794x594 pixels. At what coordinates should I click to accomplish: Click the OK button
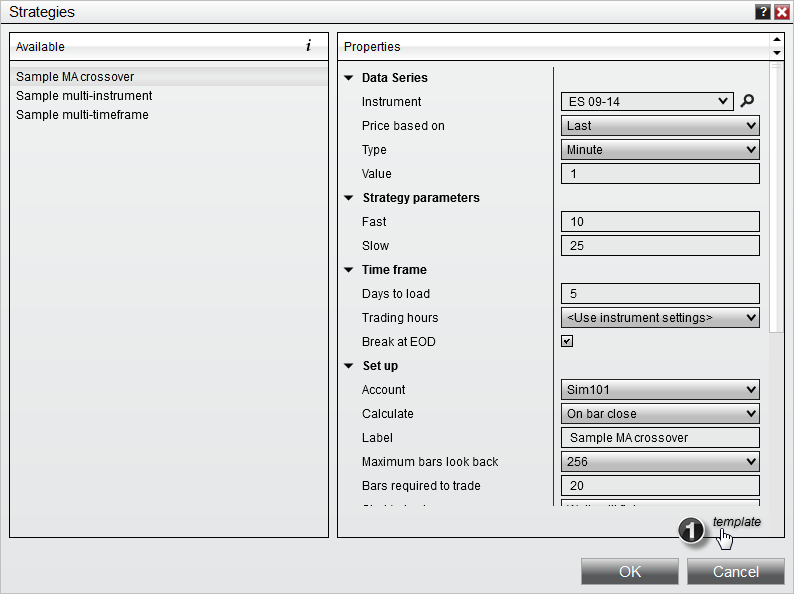point(630,572)
